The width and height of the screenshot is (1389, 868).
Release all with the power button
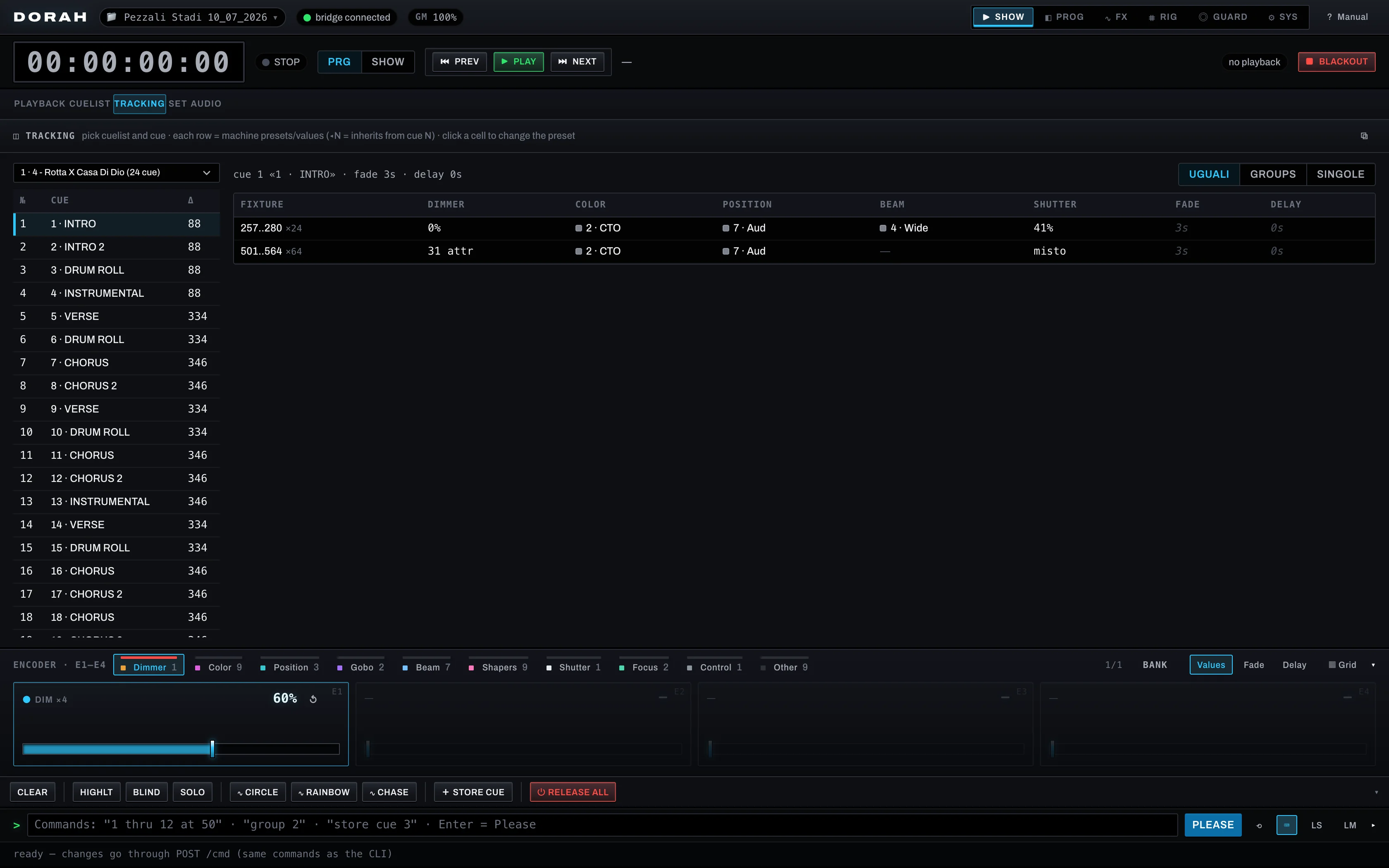[x=572, y=792]
